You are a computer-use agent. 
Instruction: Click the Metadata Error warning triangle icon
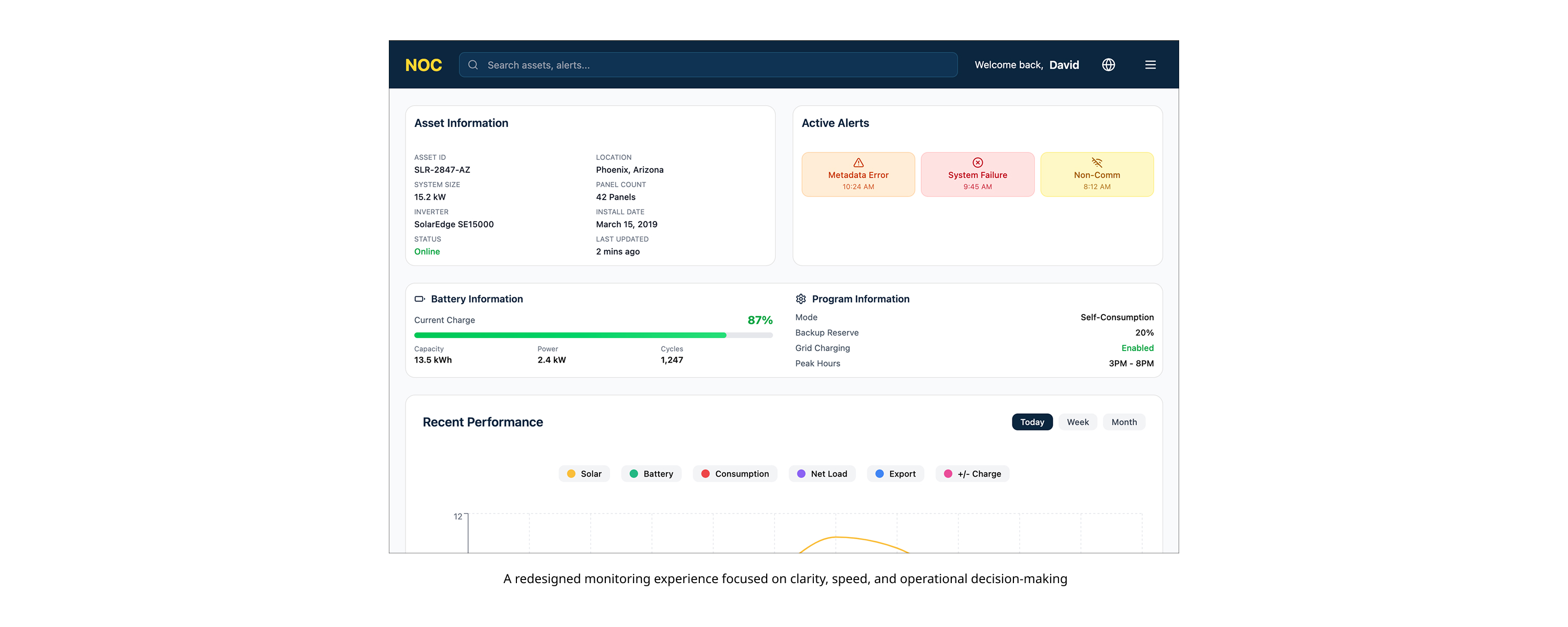tap(858, 162)
